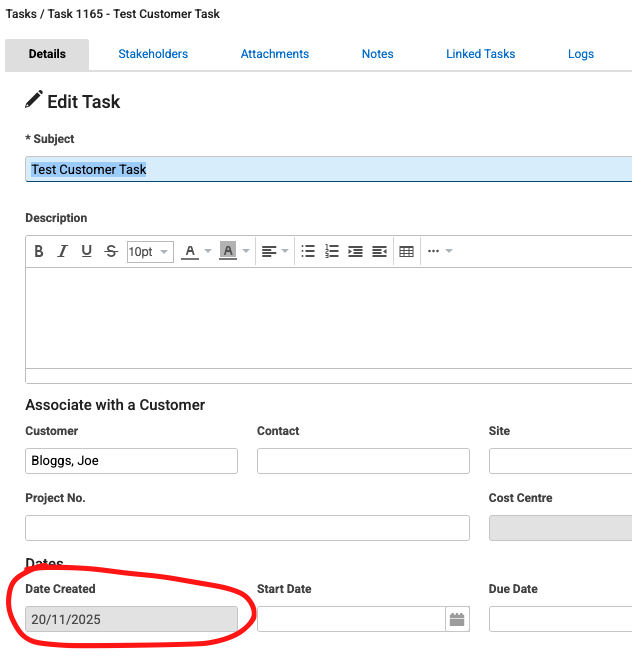Select the Contact input field
632x656 pixels.
coord(363,461)
